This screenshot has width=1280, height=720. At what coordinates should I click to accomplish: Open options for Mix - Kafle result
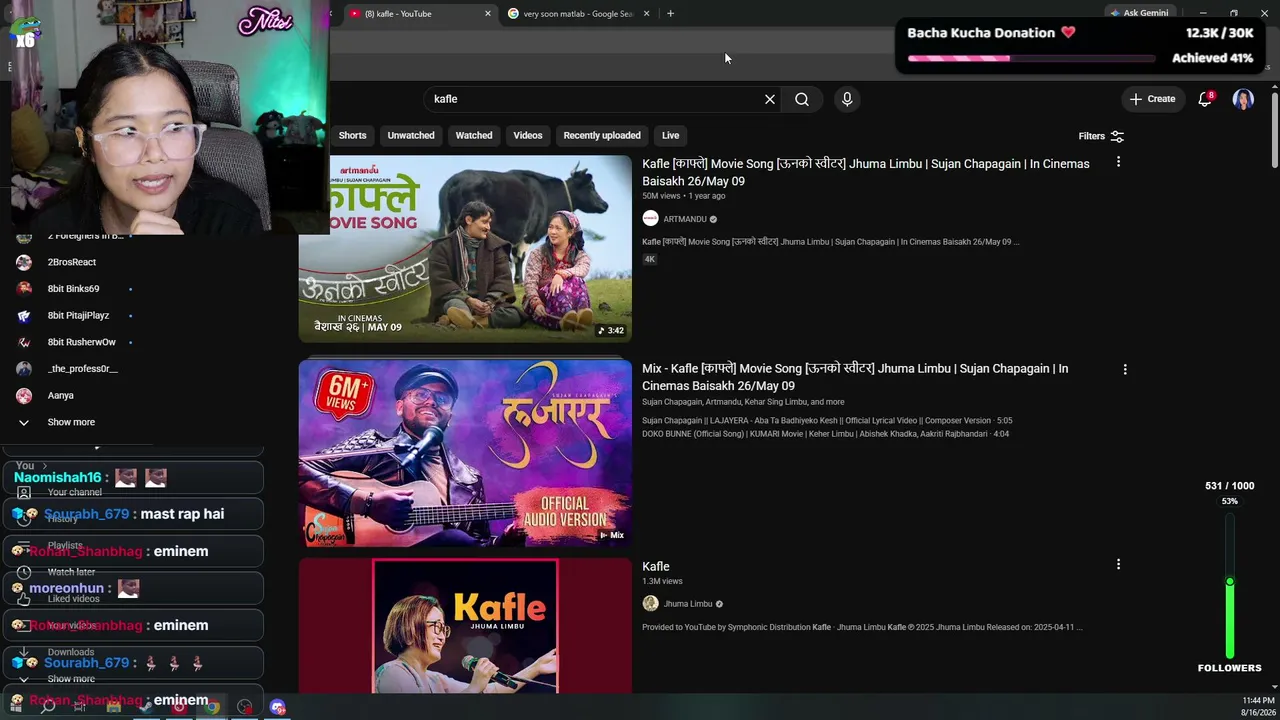click(x=1125, y=369)
